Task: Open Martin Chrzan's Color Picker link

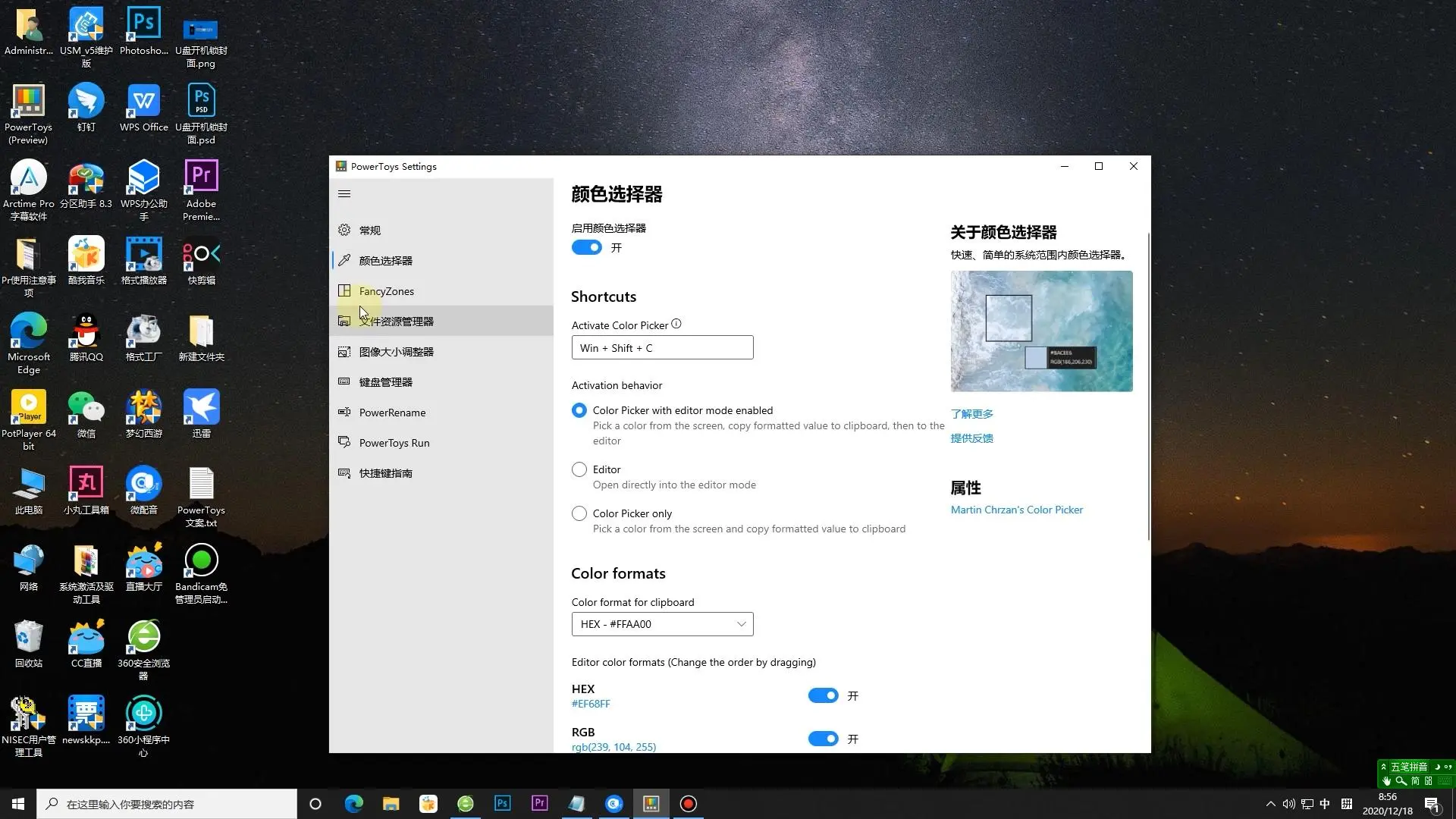Action: pyautogui.click(x=1017, y=510)
